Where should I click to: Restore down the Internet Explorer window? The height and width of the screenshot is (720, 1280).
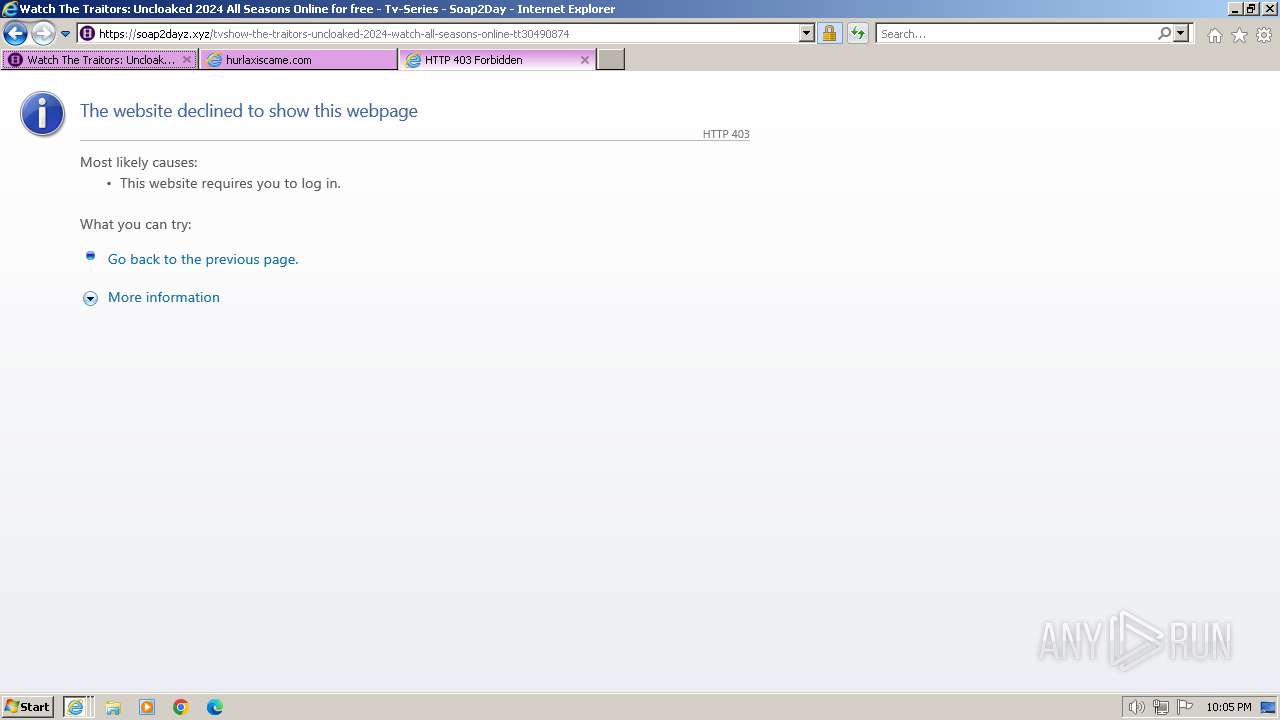[x=1250, y=9]
